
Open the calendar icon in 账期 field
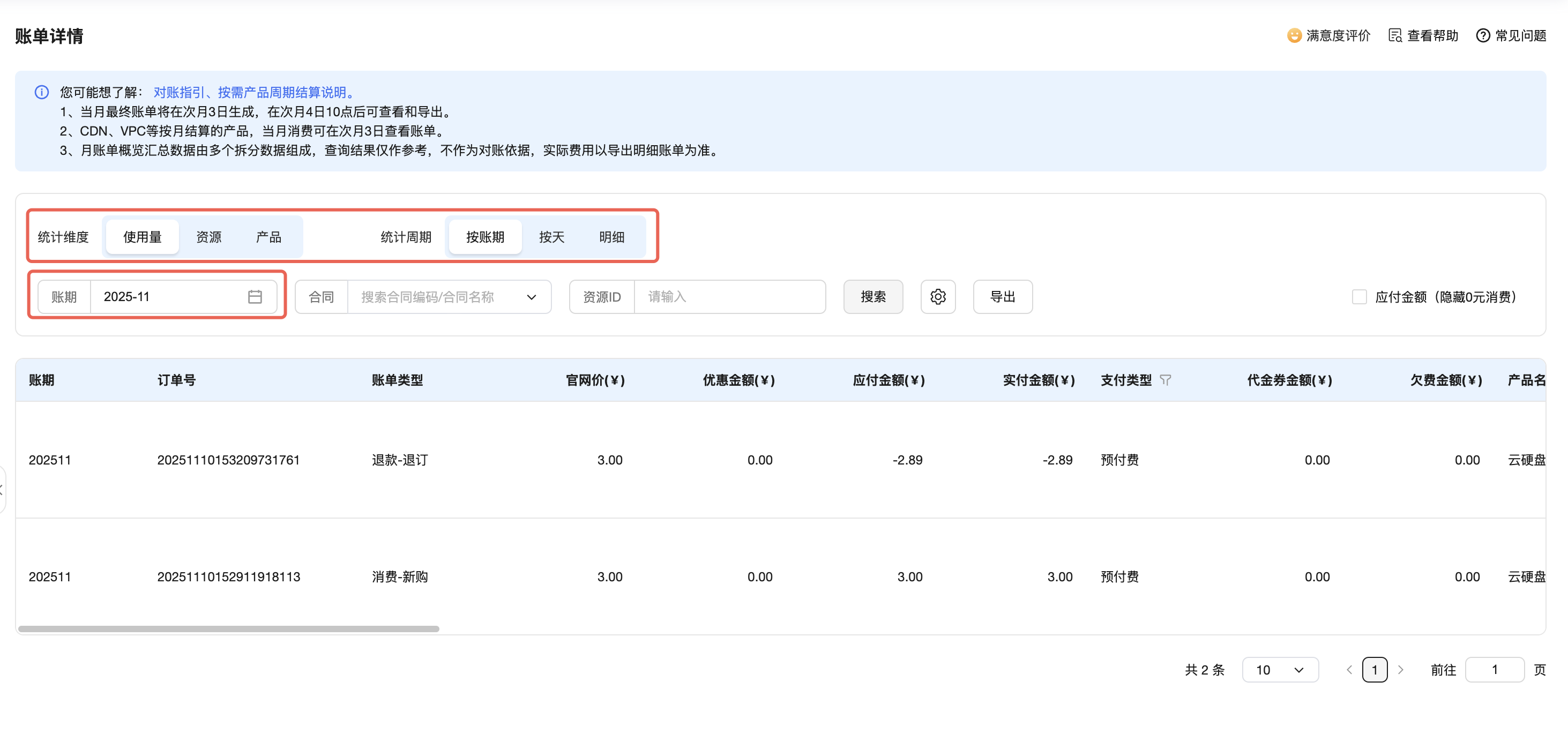(255, 297)
